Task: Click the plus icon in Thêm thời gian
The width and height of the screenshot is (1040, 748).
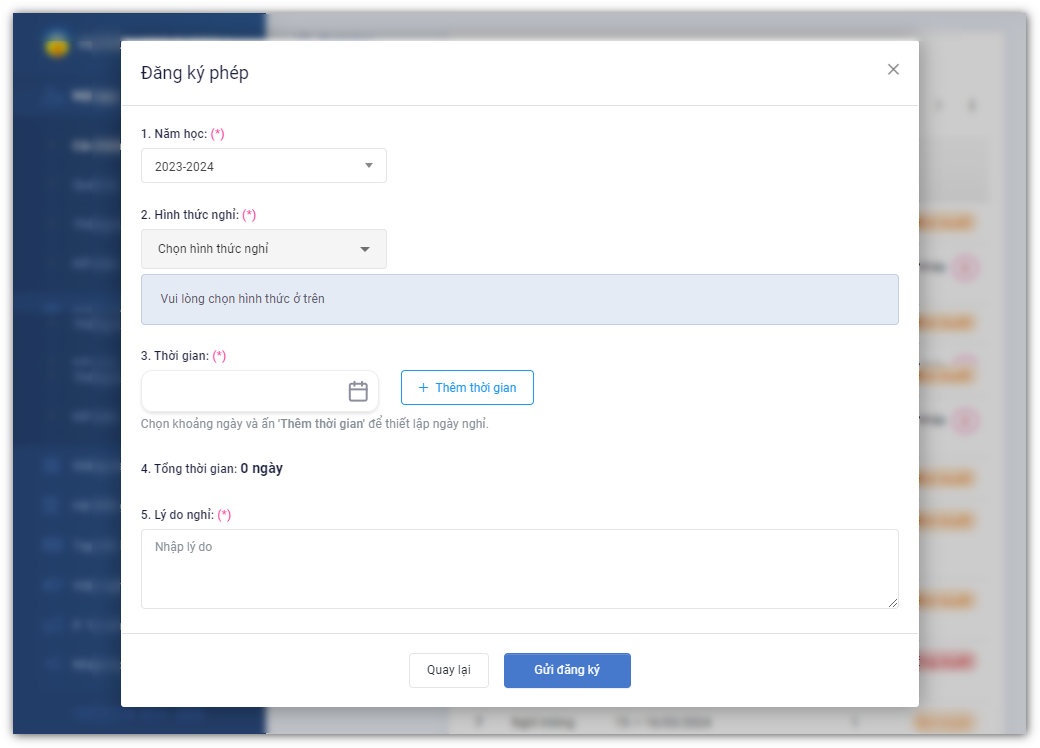Action: click(x=423, y=388)
